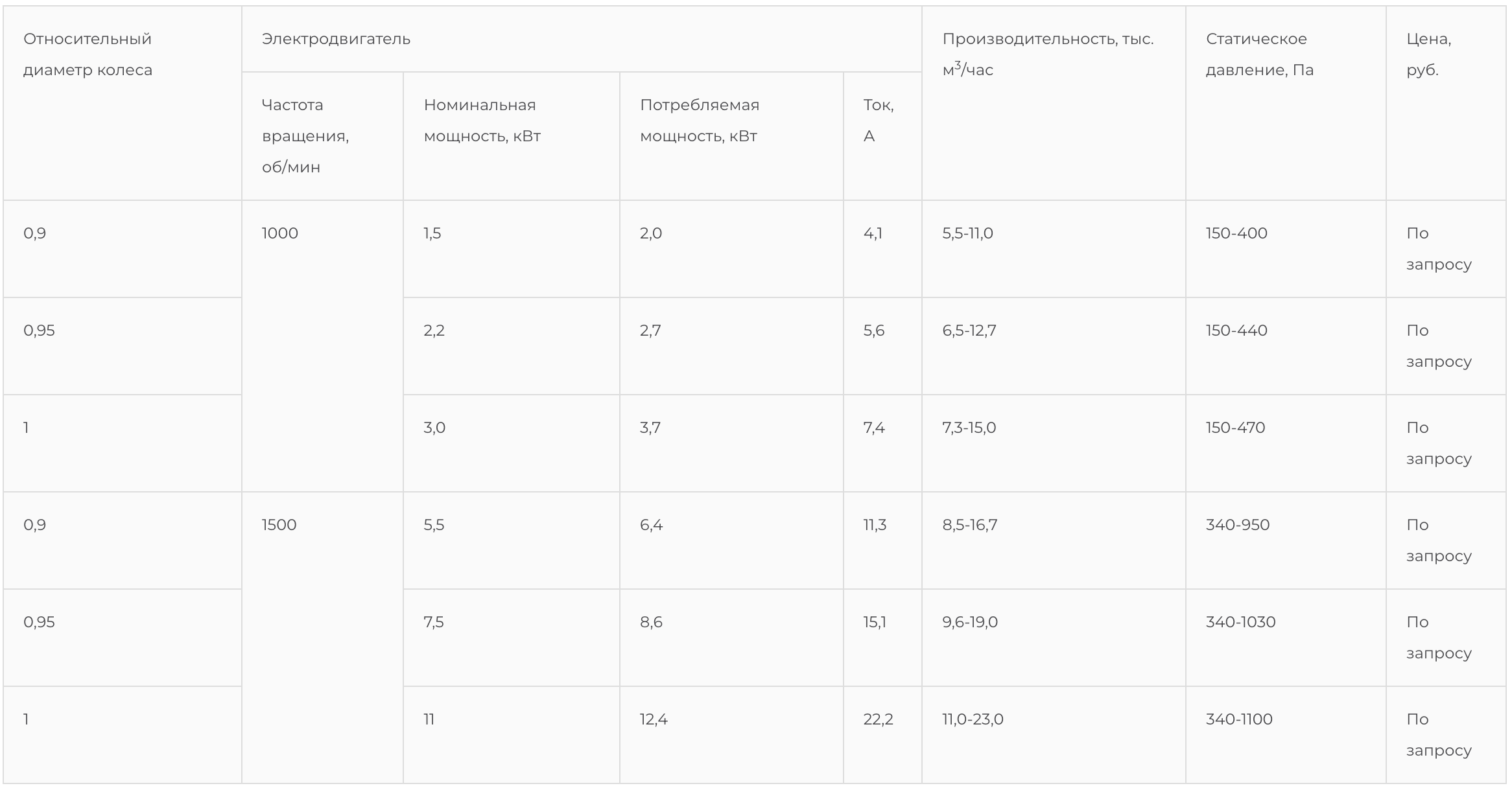Image resolution: width=1512 pixels, height=788 pixels.
Task: Select the 12,4 consumed power cell
Action: 654,719
